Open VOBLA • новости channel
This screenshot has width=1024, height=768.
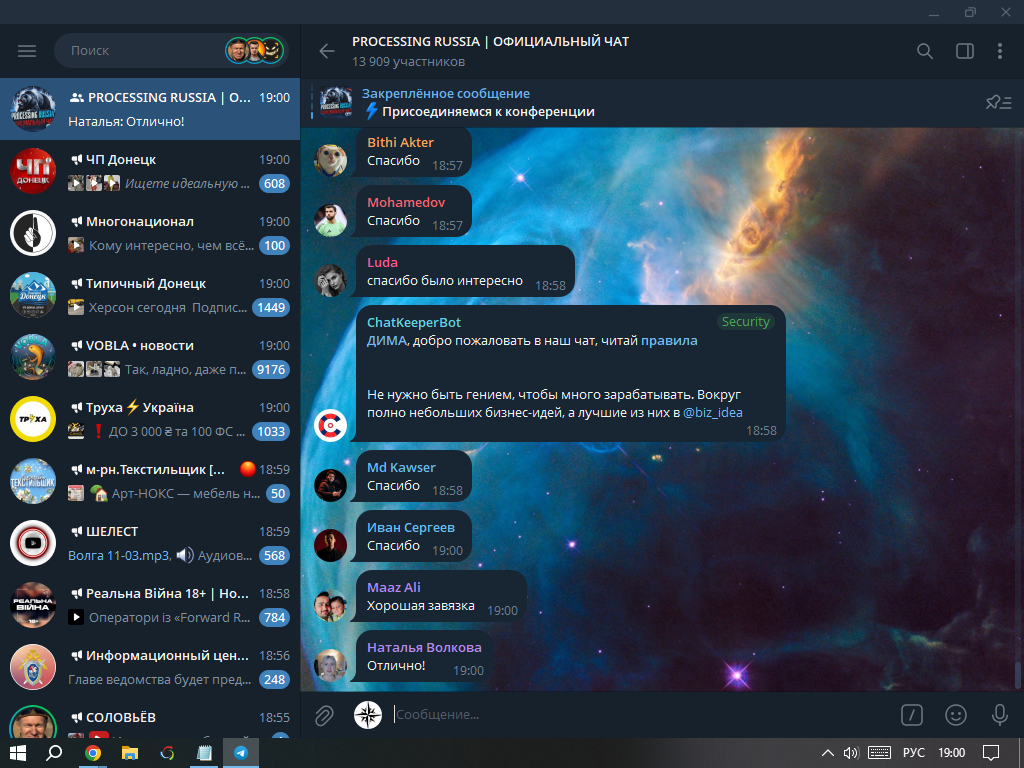(x=150, y=357)
